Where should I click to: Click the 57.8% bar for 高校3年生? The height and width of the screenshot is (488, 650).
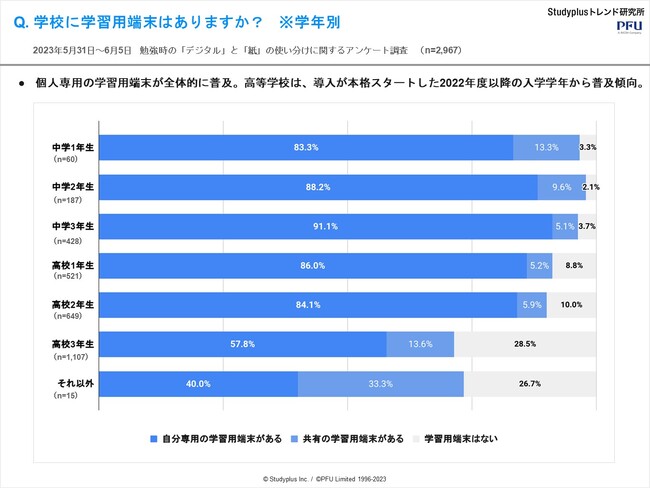pos(243,344)
